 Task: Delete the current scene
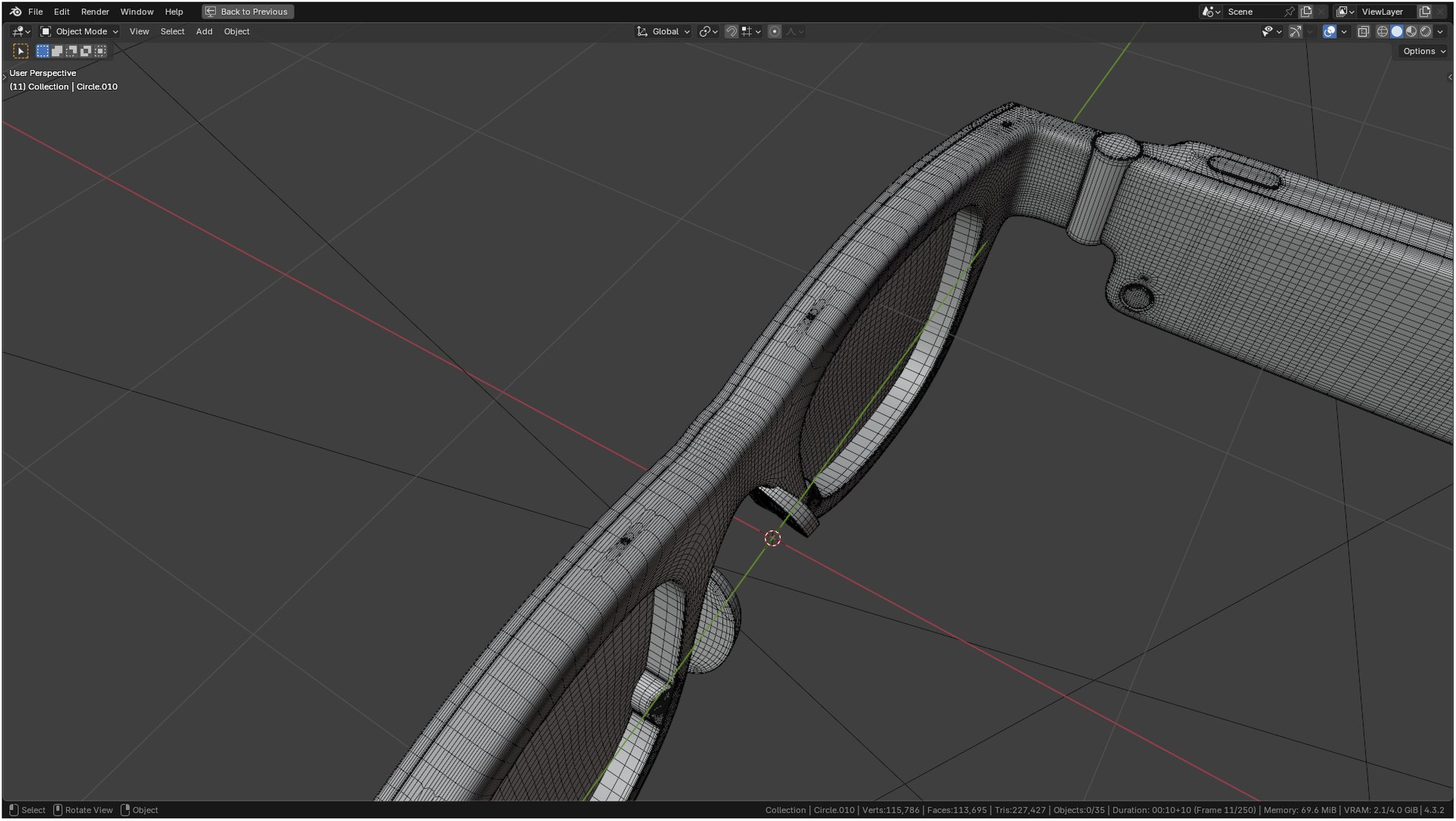[x=1322, y=11]
